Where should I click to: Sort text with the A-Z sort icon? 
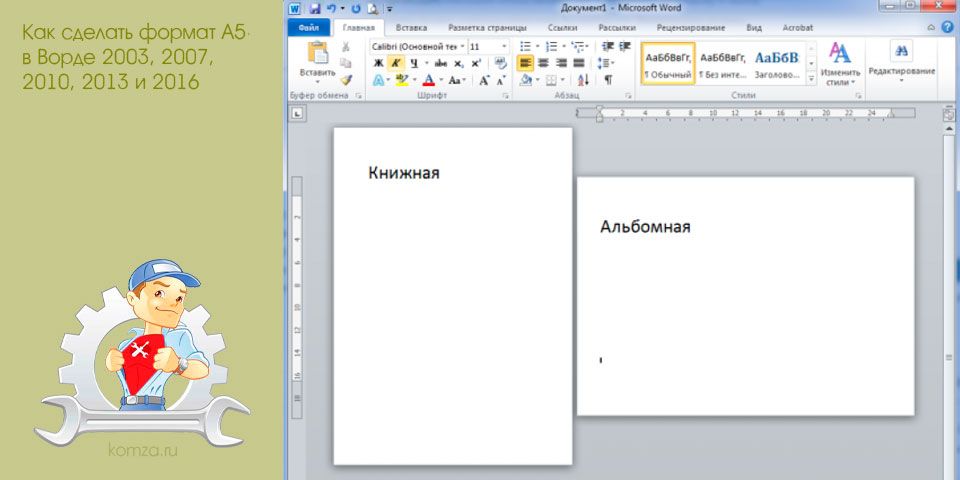coord(583,80)
